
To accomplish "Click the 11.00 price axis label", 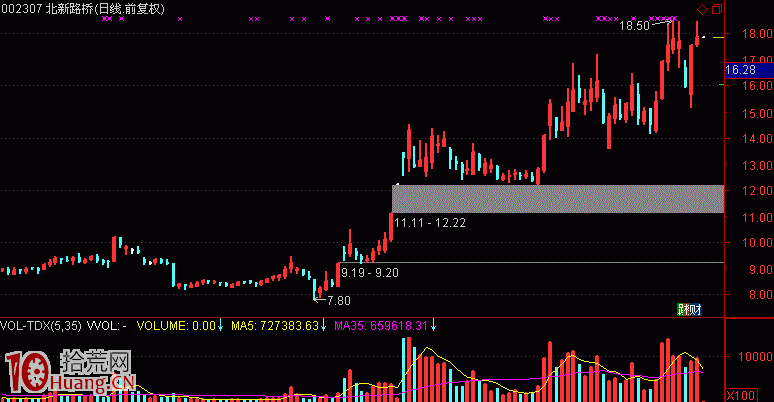I will click(x=757, y=217).
